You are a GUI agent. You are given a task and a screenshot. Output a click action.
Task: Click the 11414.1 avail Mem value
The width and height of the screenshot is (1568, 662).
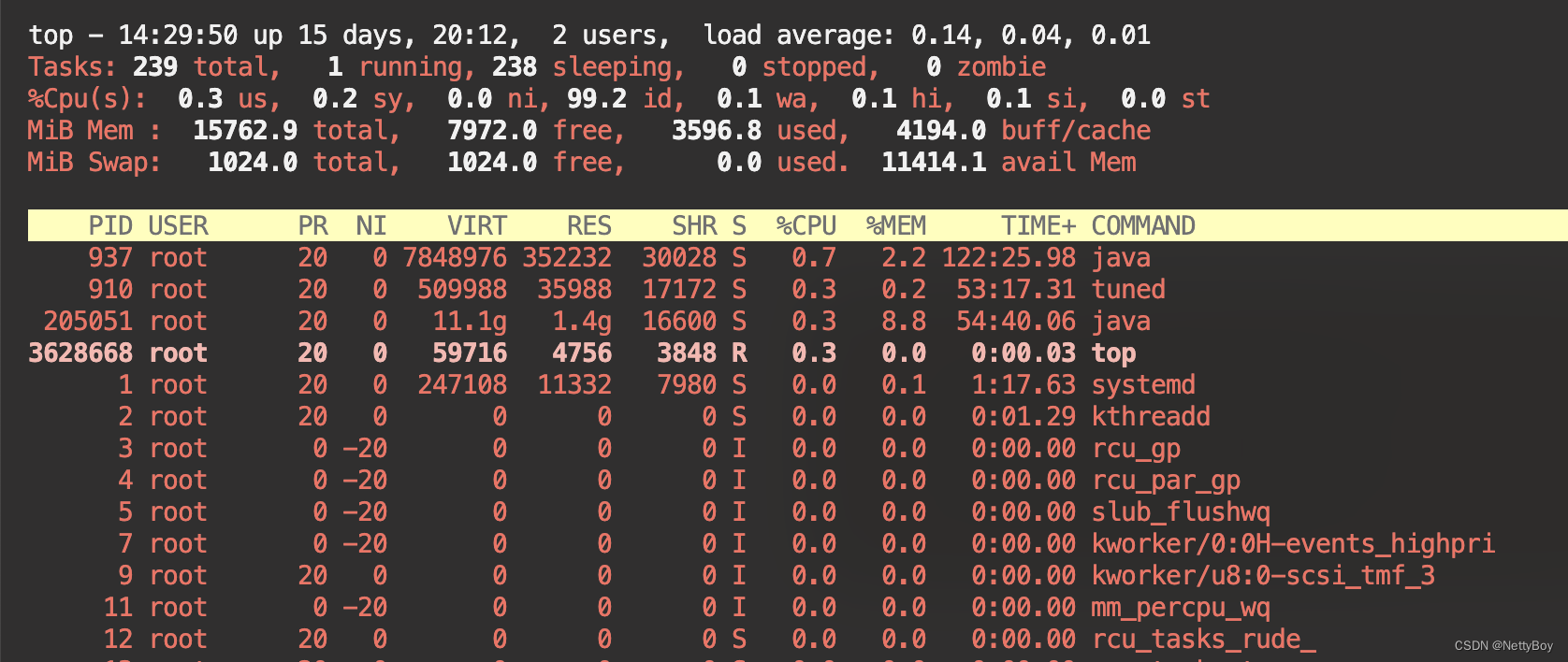click(x=934, y=163)
